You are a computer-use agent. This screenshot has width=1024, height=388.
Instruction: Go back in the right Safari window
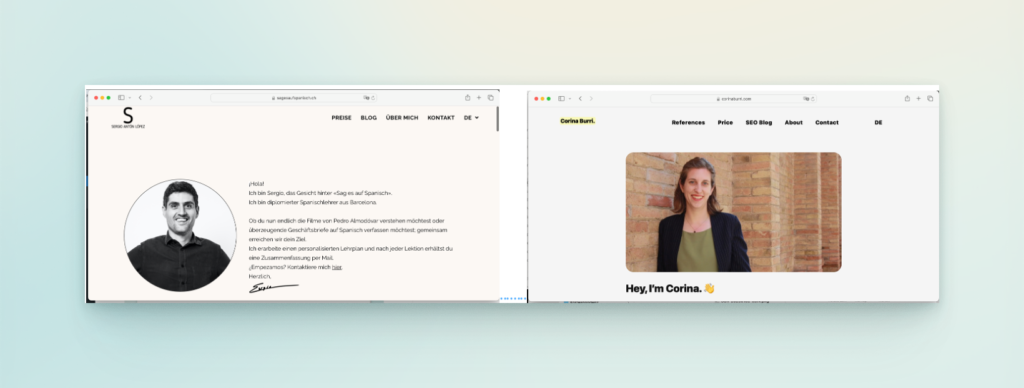click(x=581, y=99)
